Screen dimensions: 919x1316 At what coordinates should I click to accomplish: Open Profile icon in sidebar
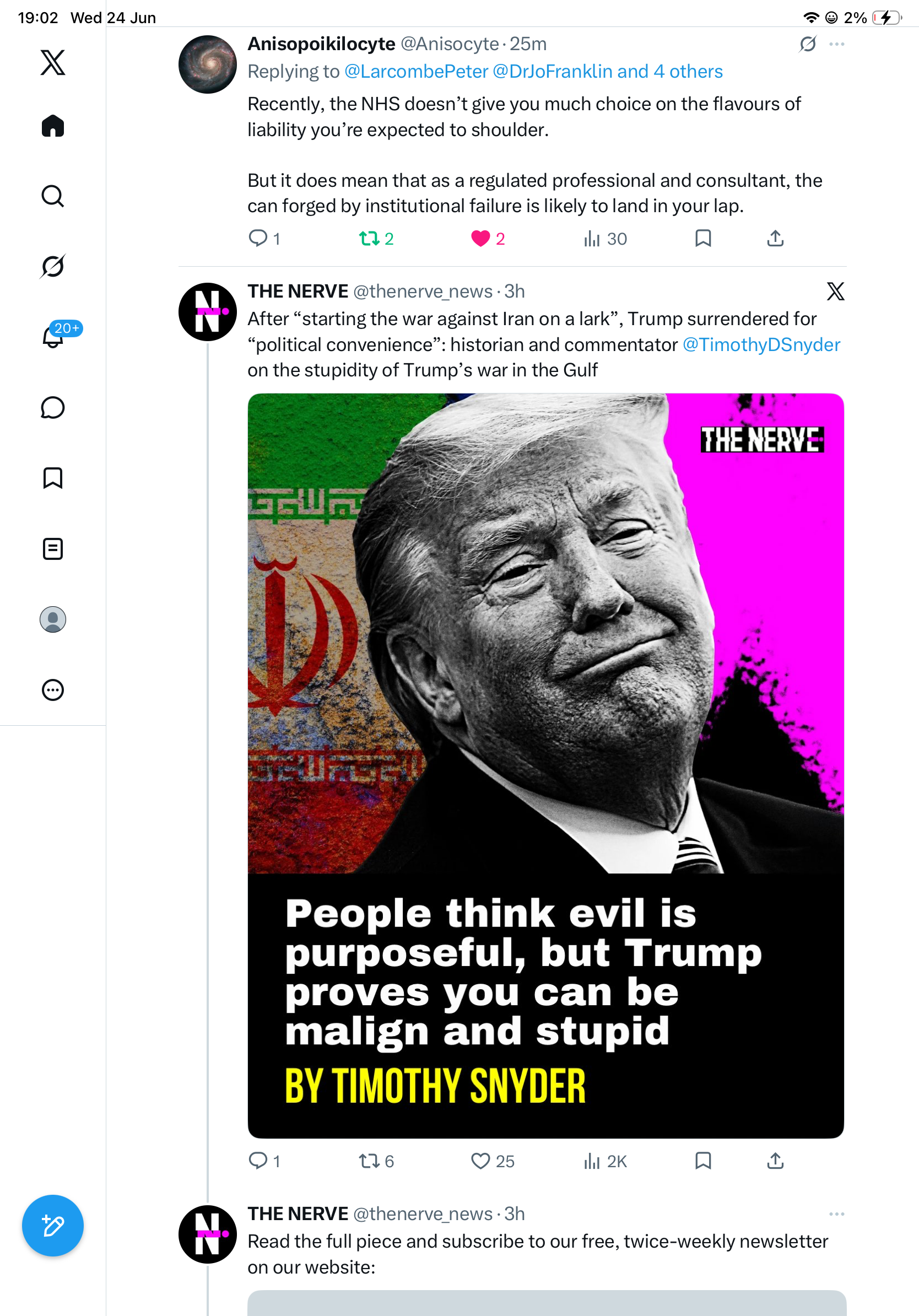click(53, 619)
